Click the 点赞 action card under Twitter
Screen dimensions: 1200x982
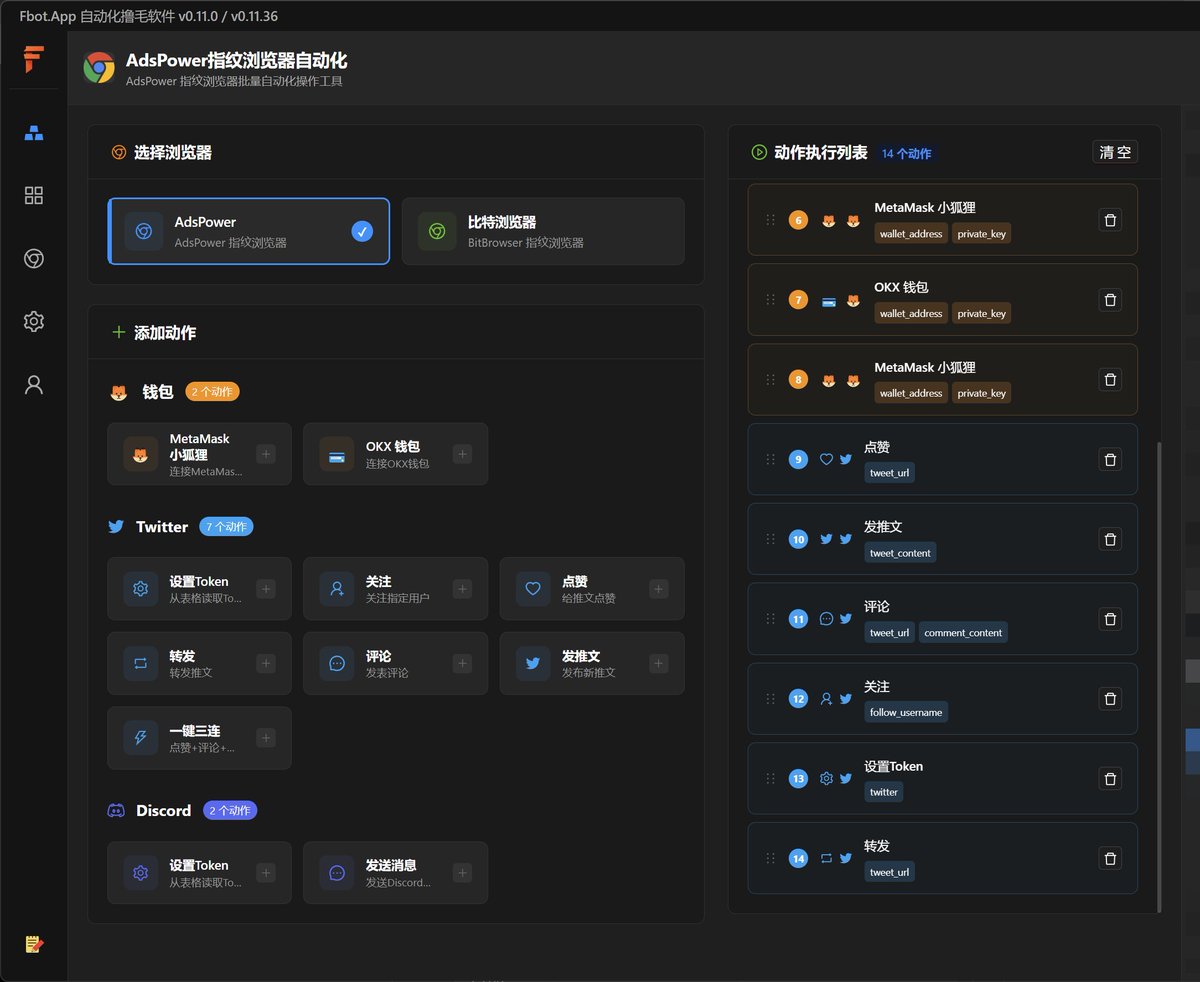pyautogui.click(x=592, y=589)
